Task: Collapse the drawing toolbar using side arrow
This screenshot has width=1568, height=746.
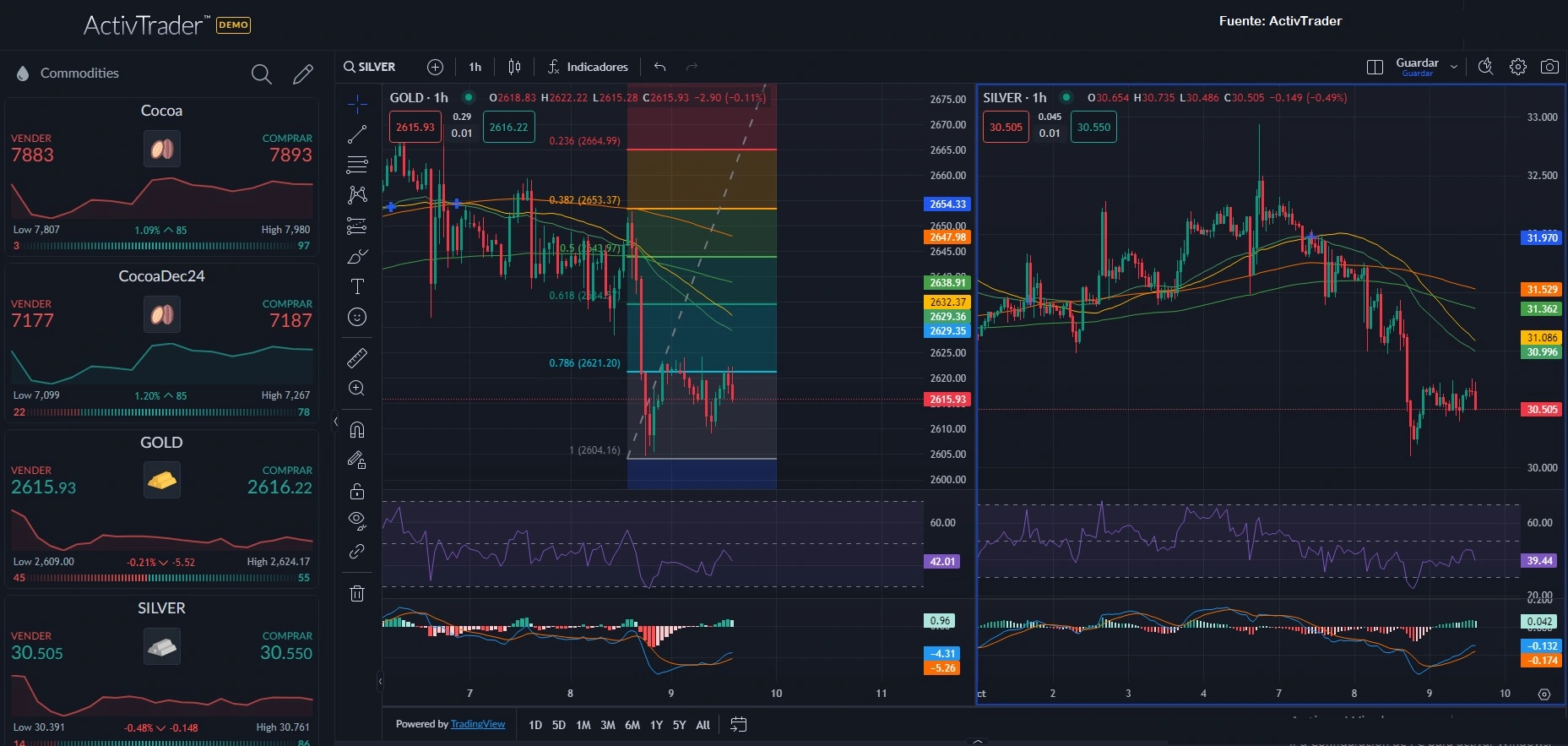Action: point(336,422)
